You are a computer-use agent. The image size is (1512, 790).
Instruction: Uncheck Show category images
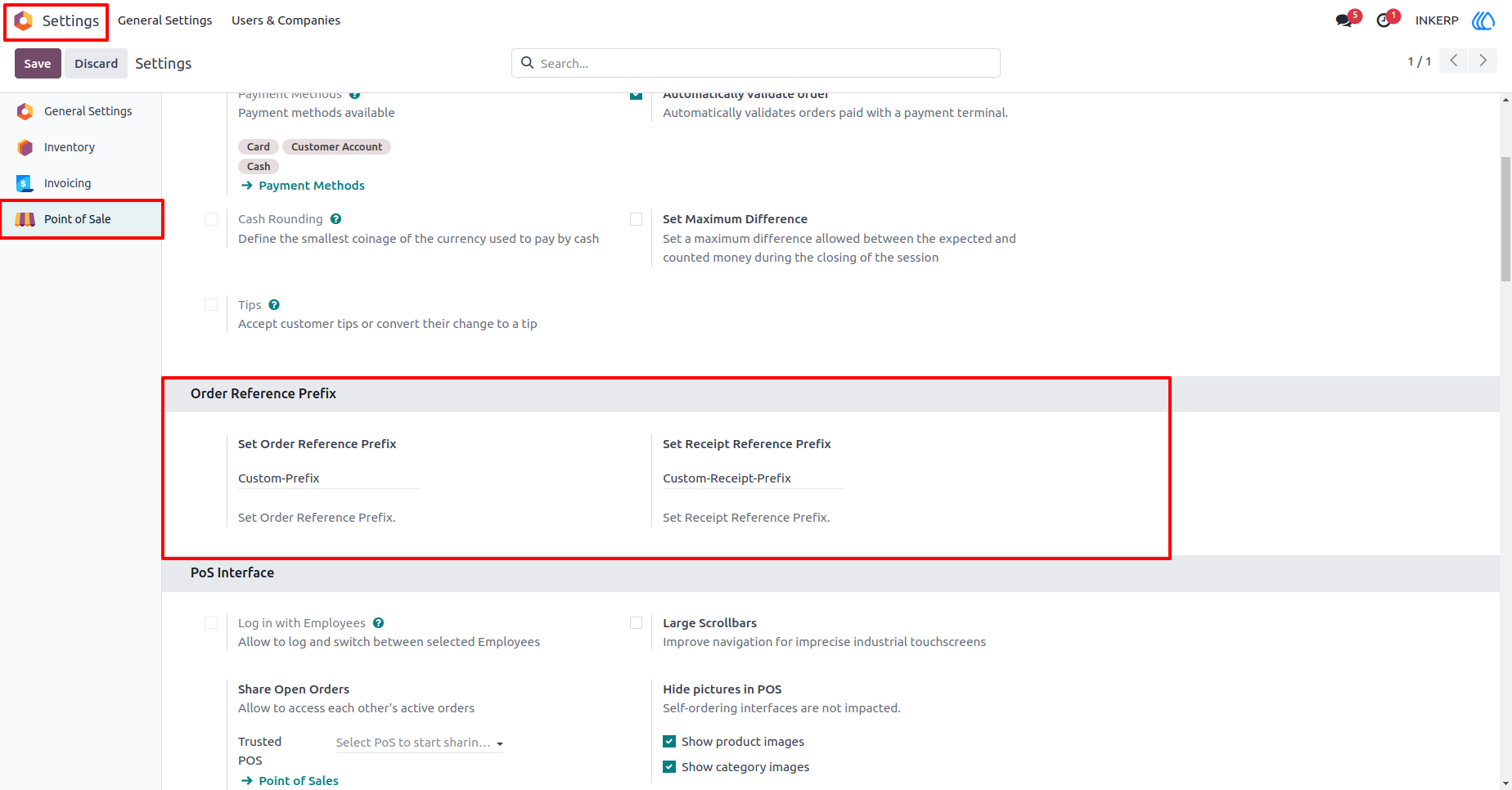(669, 767)
